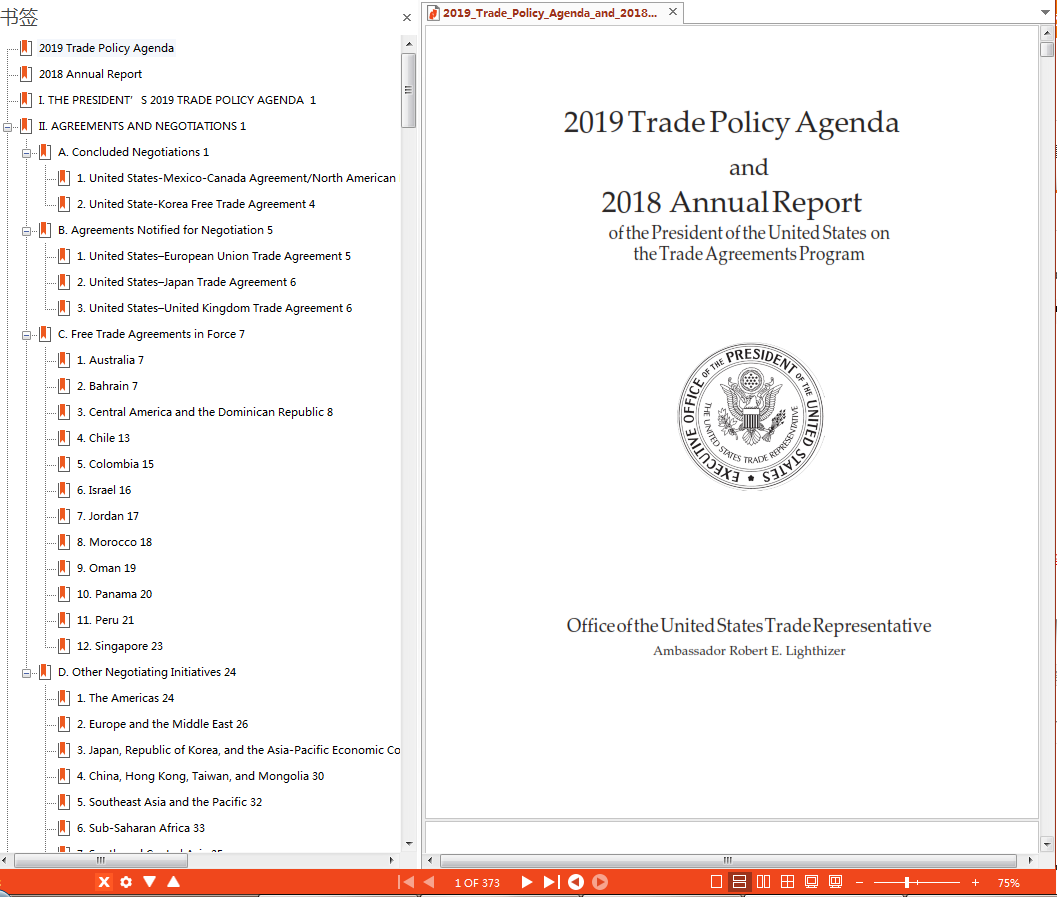Click the last view mode icon before zoom
The image size is (1057, 897).
(x=836, y=881)
